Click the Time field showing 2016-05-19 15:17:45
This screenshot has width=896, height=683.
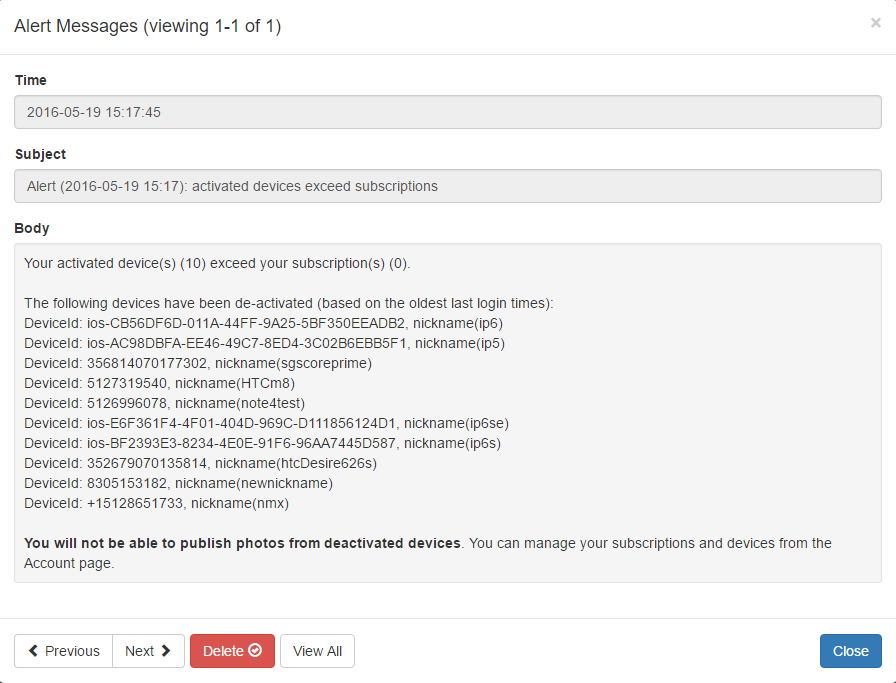447,112
